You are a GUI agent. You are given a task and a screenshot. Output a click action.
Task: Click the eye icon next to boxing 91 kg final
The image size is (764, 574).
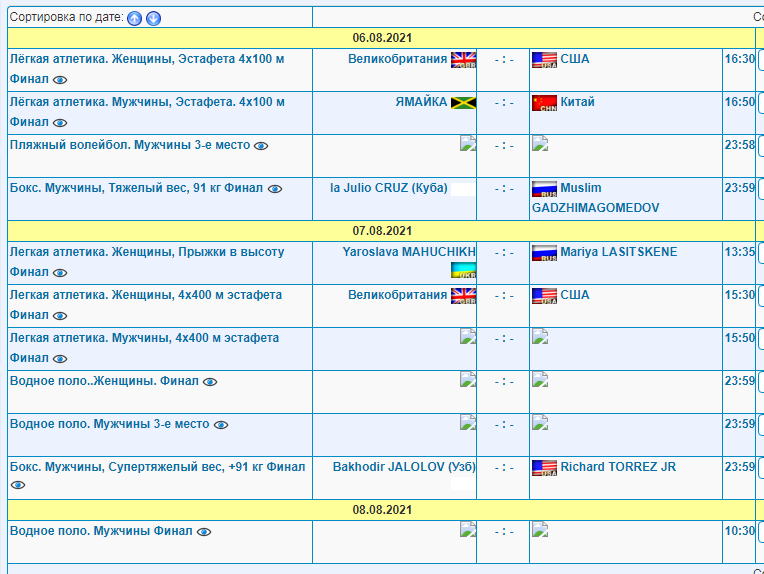(x=275, y=189)
